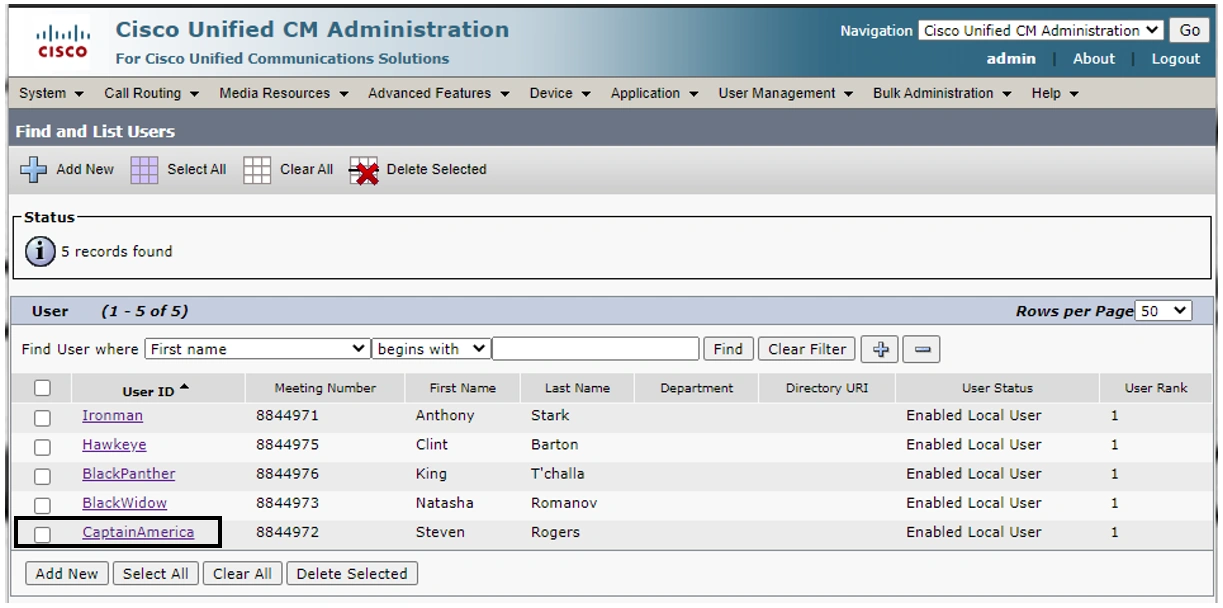Click the Find button
The height and width of the screenshot is (608, 1223).
tap(728, 349)
